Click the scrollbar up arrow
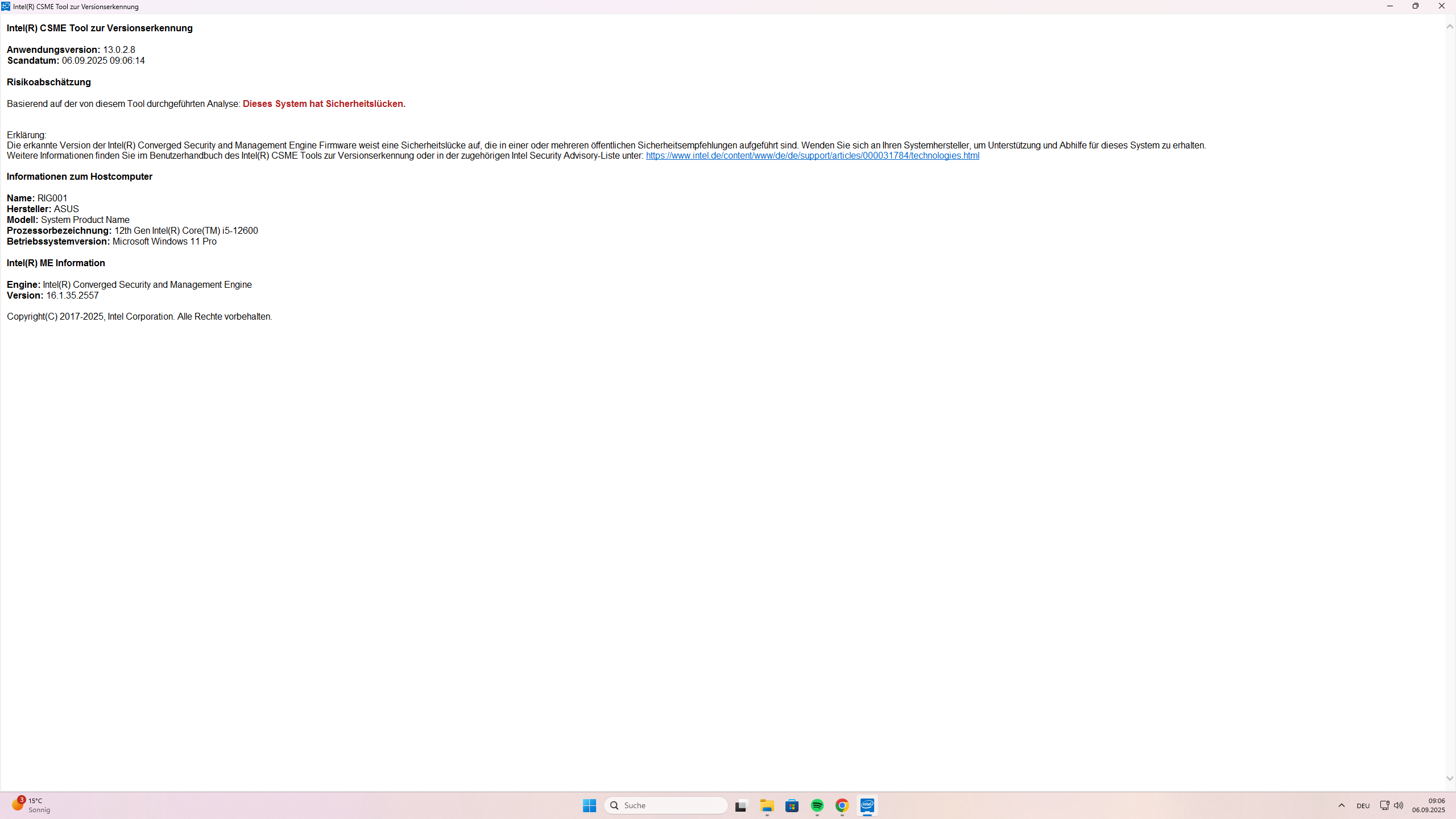 1450,26
